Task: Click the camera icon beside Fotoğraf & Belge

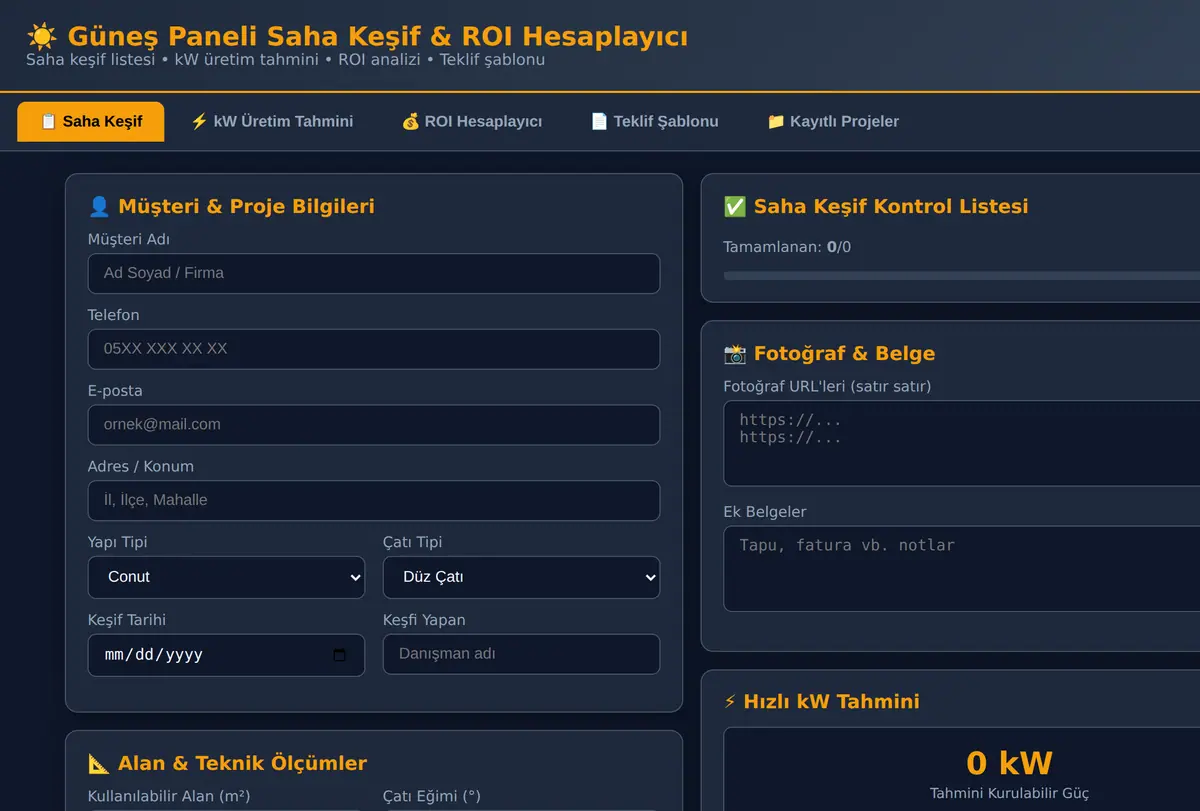Action: 735,353
